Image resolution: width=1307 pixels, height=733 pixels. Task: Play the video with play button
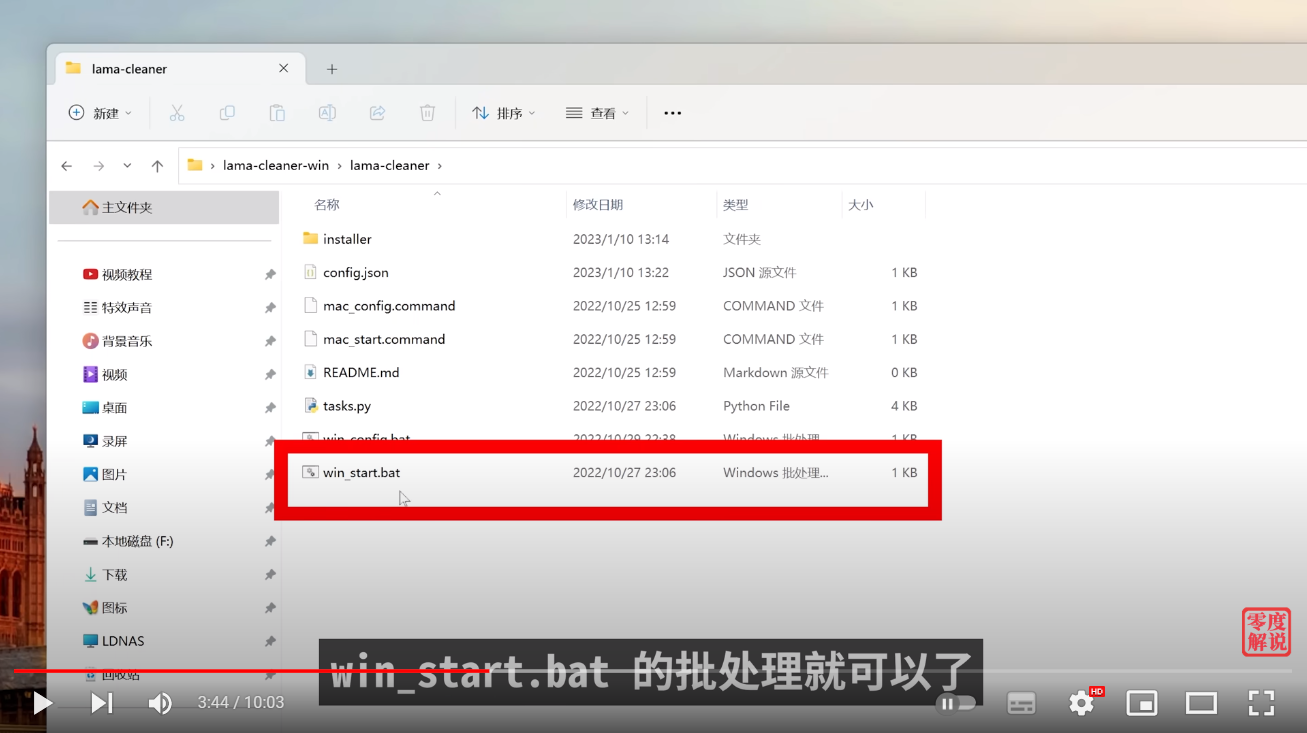point(42,703)
